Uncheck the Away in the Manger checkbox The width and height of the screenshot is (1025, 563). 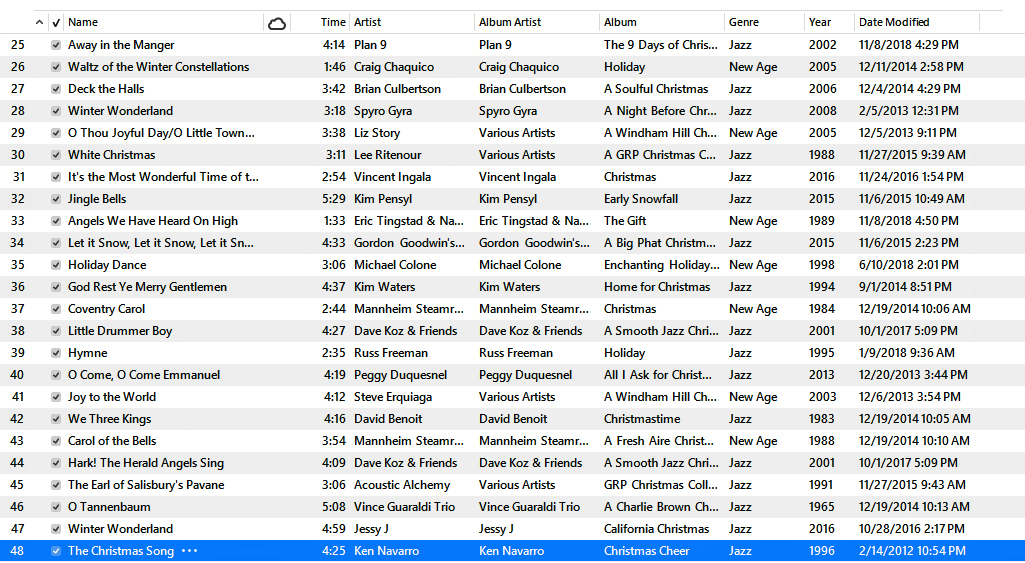click(56, 45)
